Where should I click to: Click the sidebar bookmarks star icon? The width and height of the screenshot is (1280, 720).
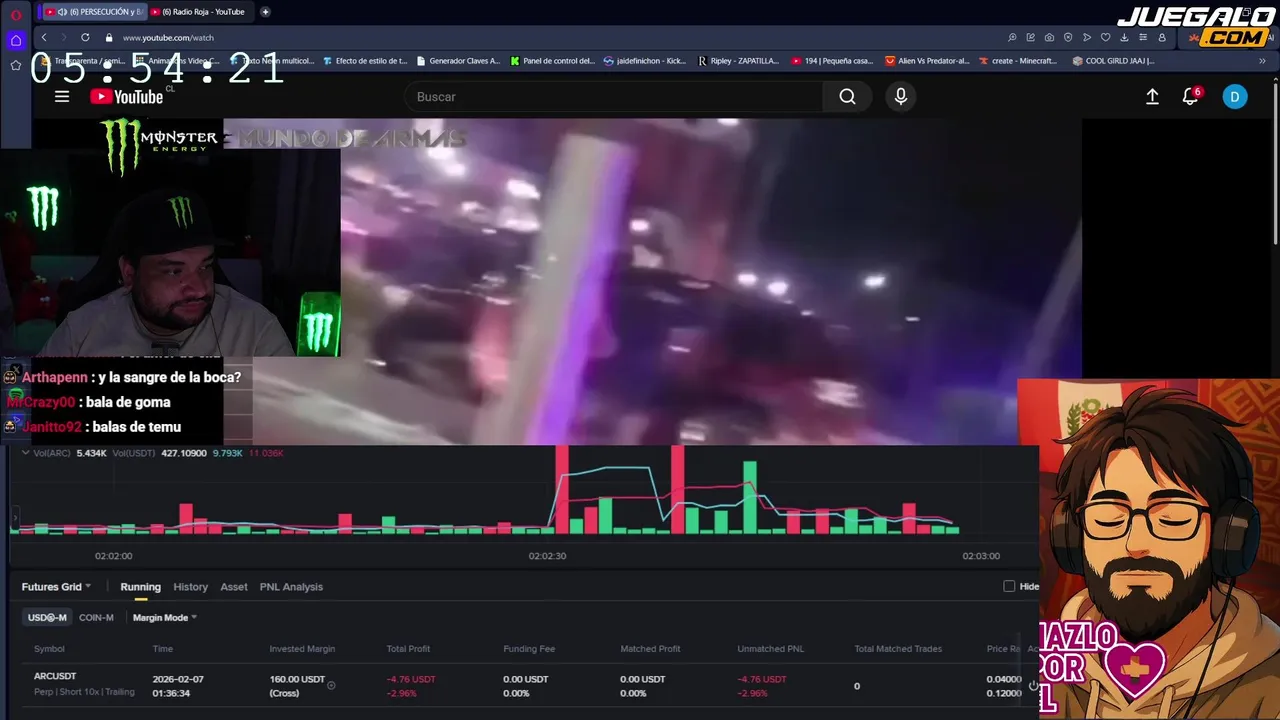pos(16,65)
